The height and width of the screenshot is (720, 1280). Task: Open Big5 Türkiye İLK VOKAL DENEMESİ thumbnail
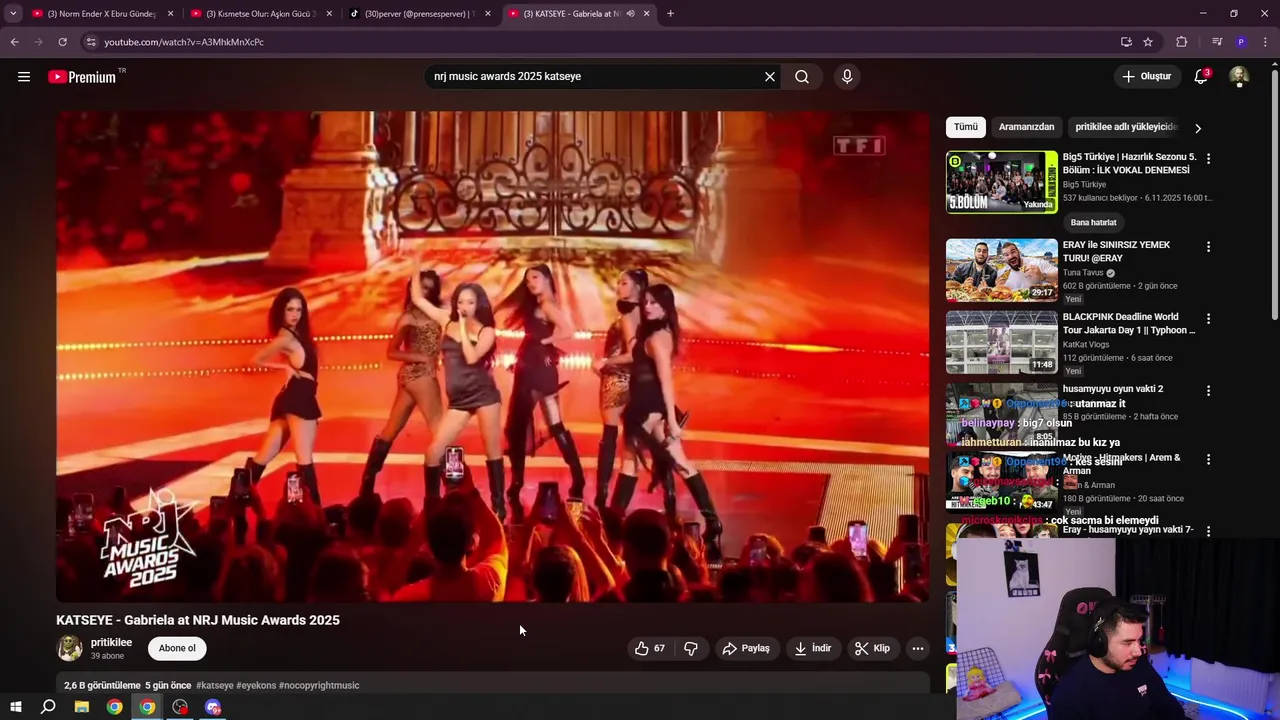pyautogui.click(x=1001, y=182)
